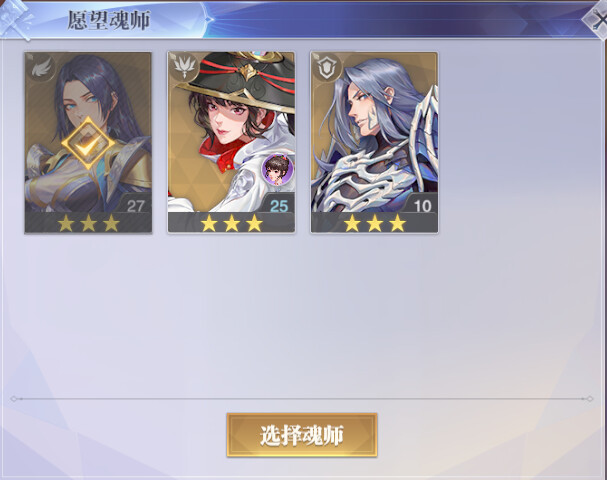Click the small round girl avatar badge
This screenshot has height=480, width=607.
coord(277,169)
